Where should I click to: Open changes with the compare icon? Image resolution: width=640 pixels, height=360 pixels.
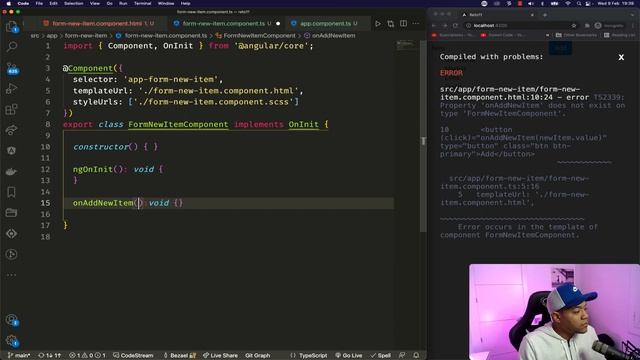pyautogui.click(x=391, y=24)
